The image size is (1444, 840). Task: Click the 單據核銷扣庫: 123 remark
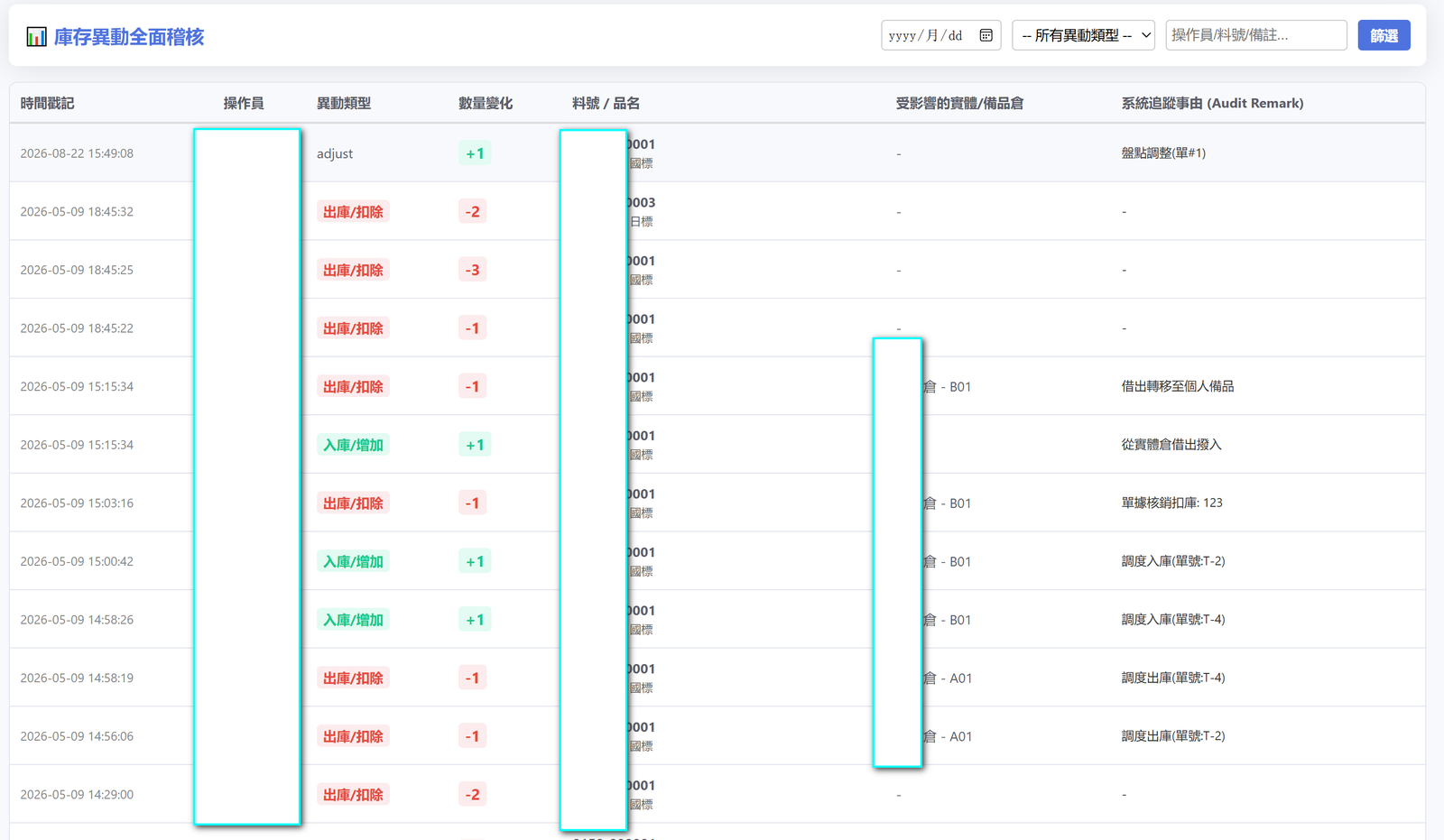click(x=1172, y=503)
